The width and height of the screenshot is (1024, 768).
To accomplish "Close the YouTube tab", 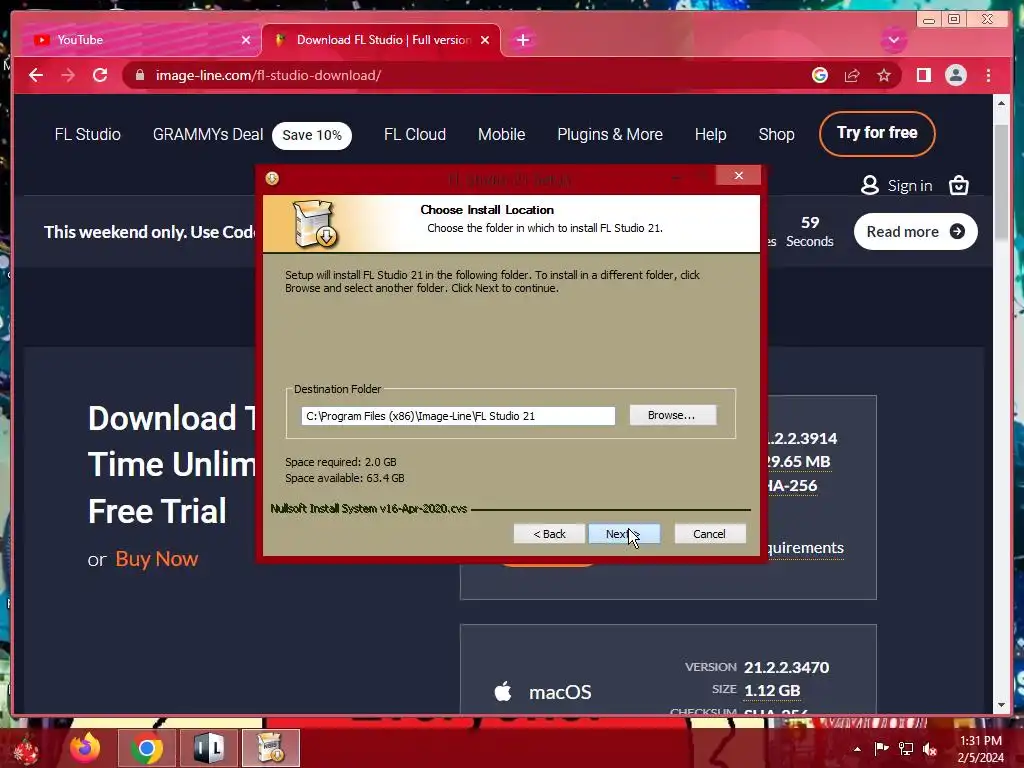I will [246, 40].
